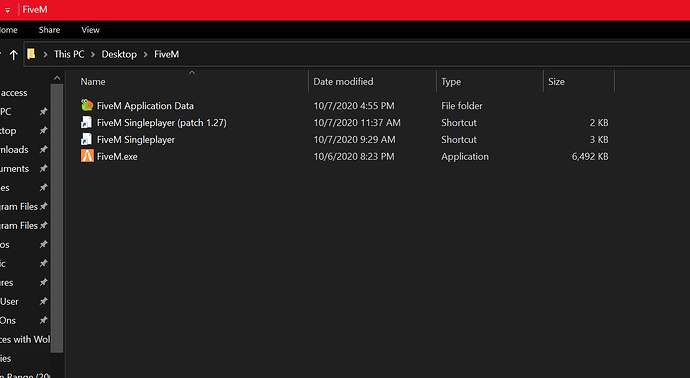The image size is (690, 378).
Task: Select FiveM.exe file name
Action: pyautogui.click(x=117, y=157)
